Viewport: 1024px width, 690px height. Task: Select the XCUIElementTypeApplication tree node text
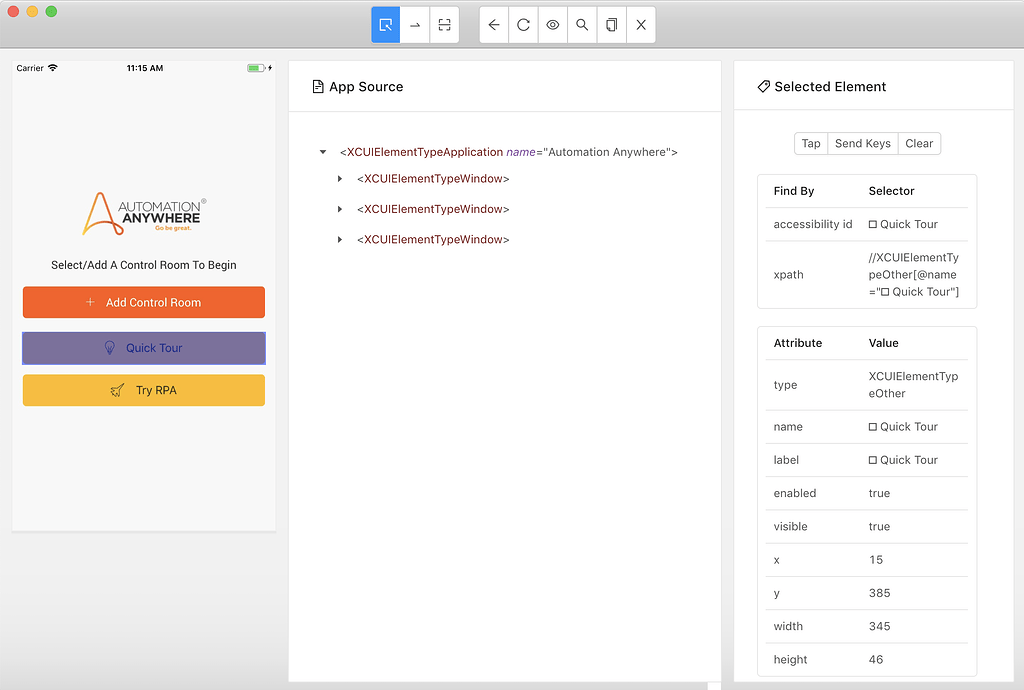pos(509,152)
